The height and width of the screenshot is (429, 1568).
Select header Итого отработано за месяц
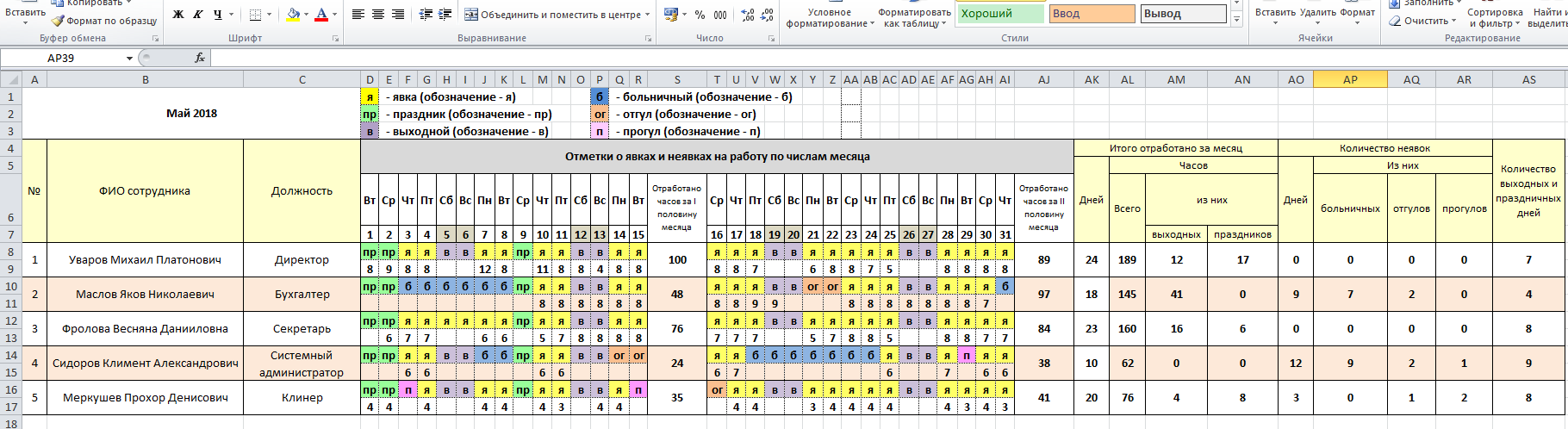pyautogui.click(x=1176, y=148)
